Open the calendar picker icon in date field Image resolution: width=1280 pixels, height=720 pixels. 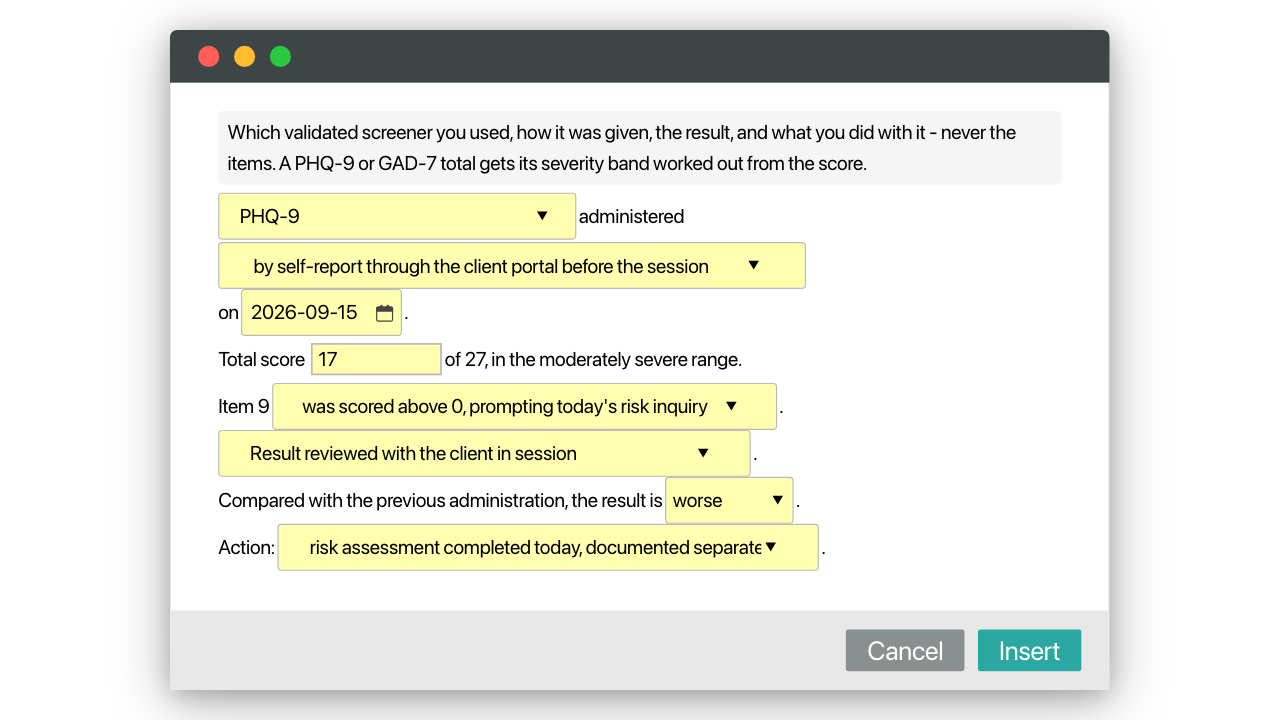(384, 313)
